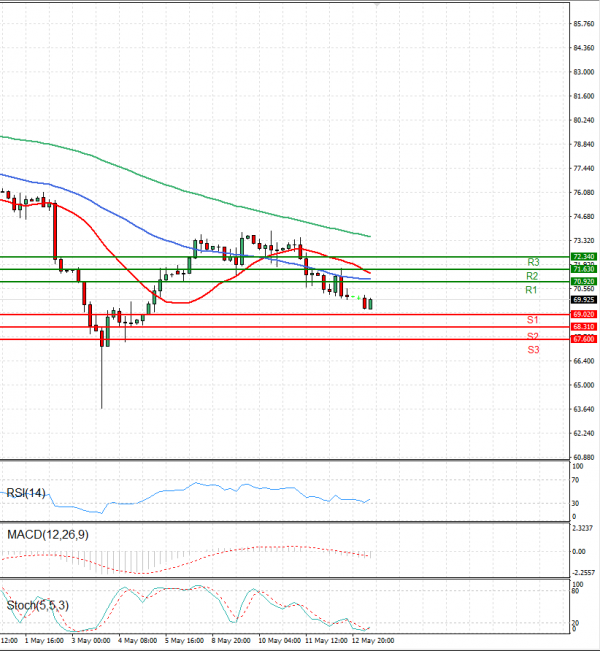Viewport: 600px width, 651px height.
Task: Select the red 67.600 price tag
Action: (x=584, y=339)
